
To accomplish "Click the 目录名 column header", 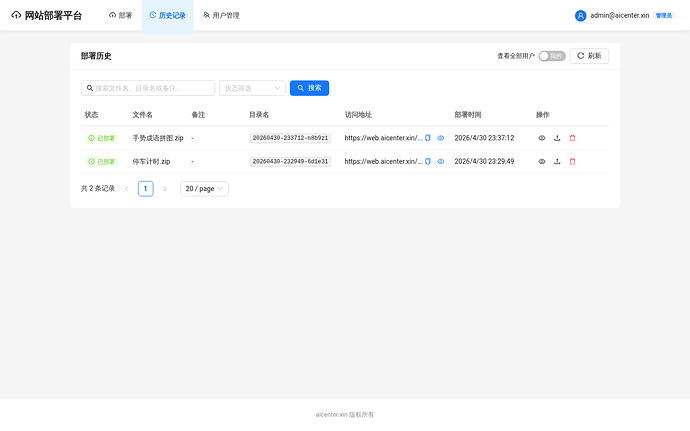I will pyautogui.click(x=259, y=114).
